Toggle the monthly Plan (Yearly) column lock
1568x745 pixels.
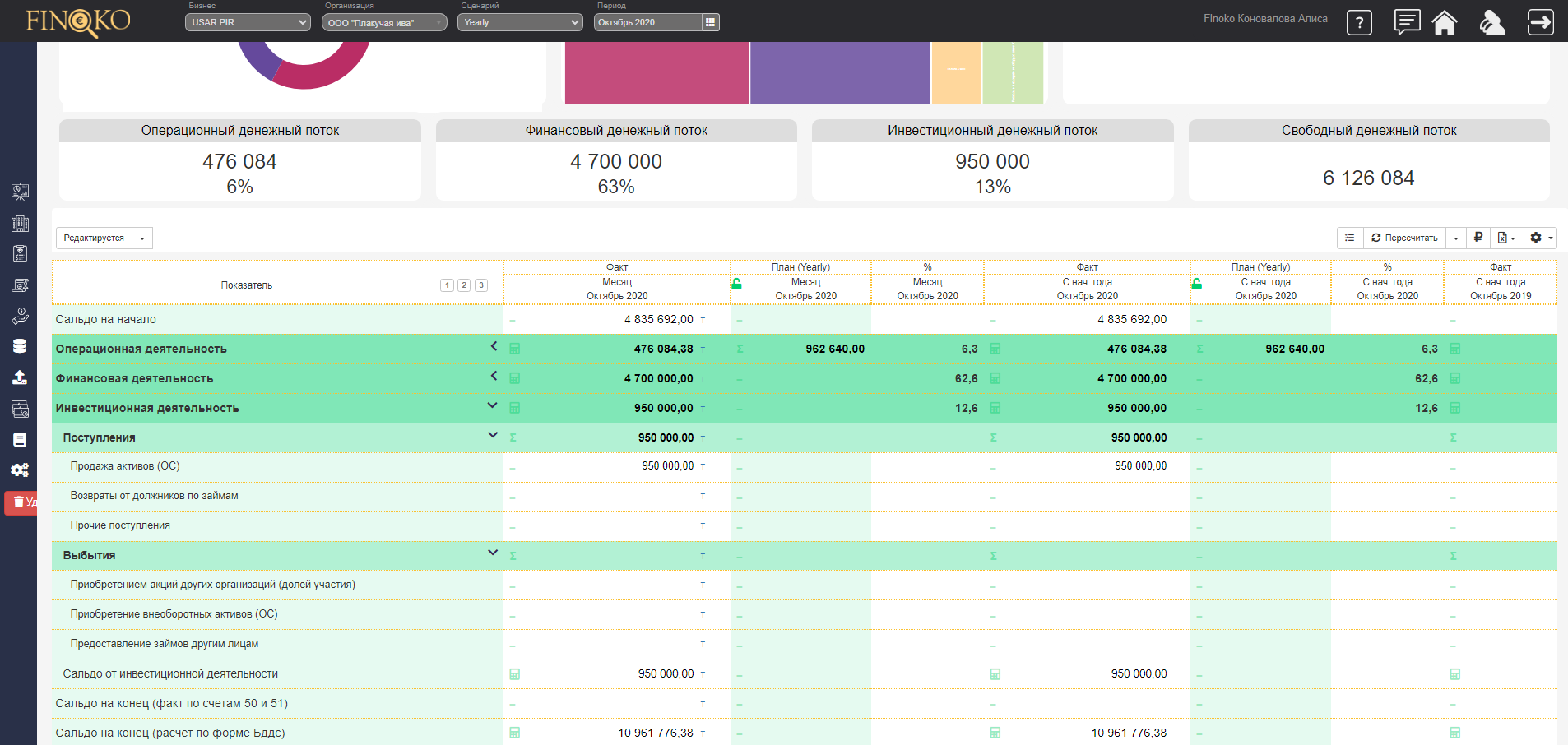click(x=737, y=284)
